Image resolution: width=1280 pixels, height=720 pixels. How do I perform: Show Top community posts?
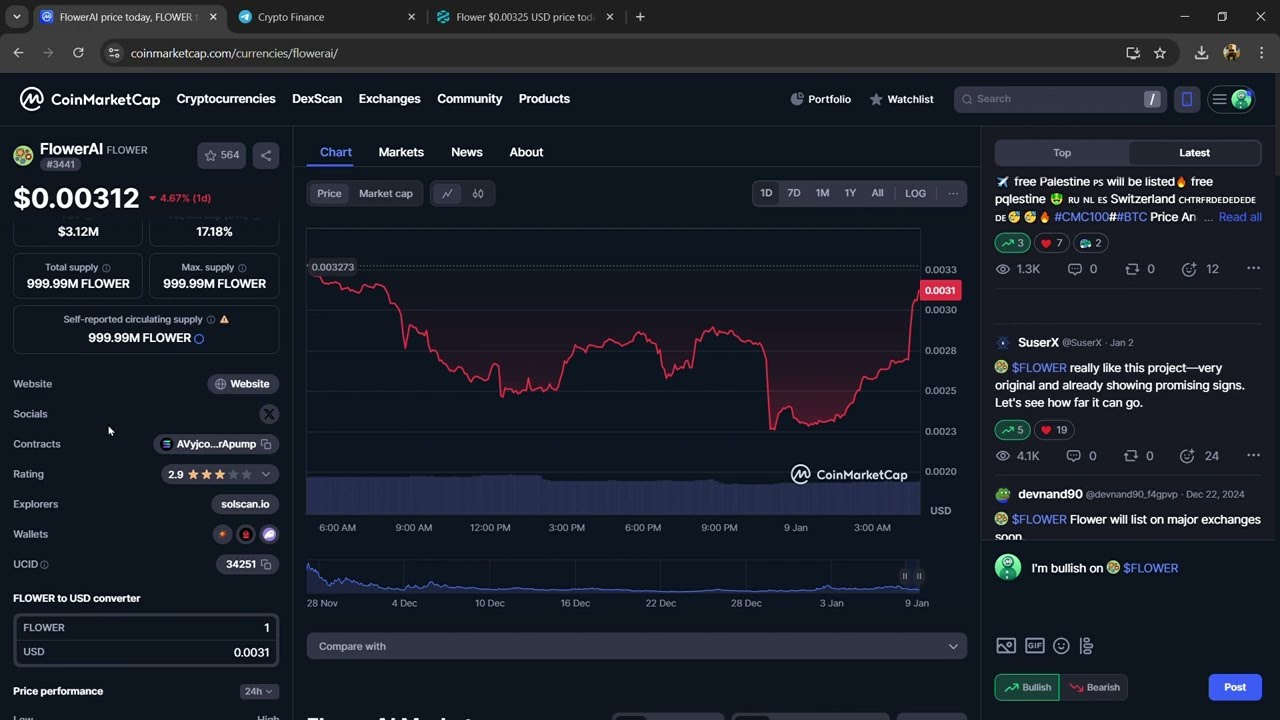point(1062,153)
